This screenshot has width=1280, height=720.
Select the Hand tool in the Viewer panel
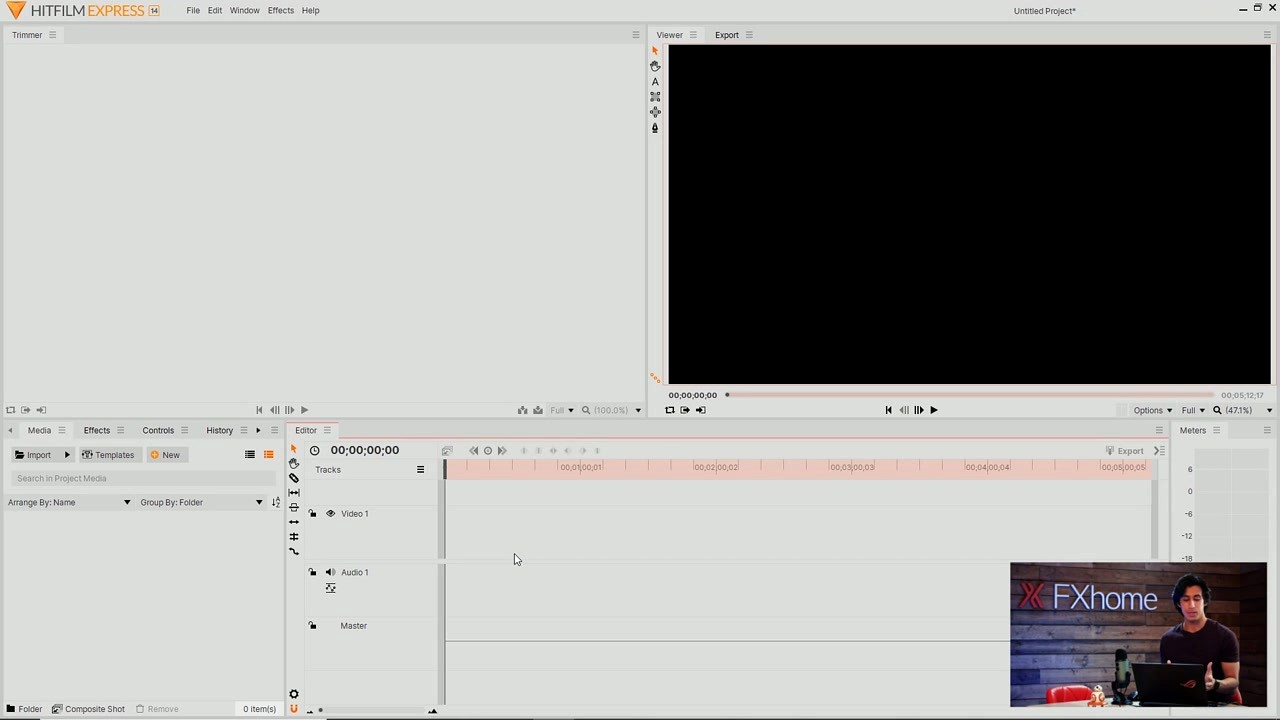pyautogui.click(x=655, y=66)
